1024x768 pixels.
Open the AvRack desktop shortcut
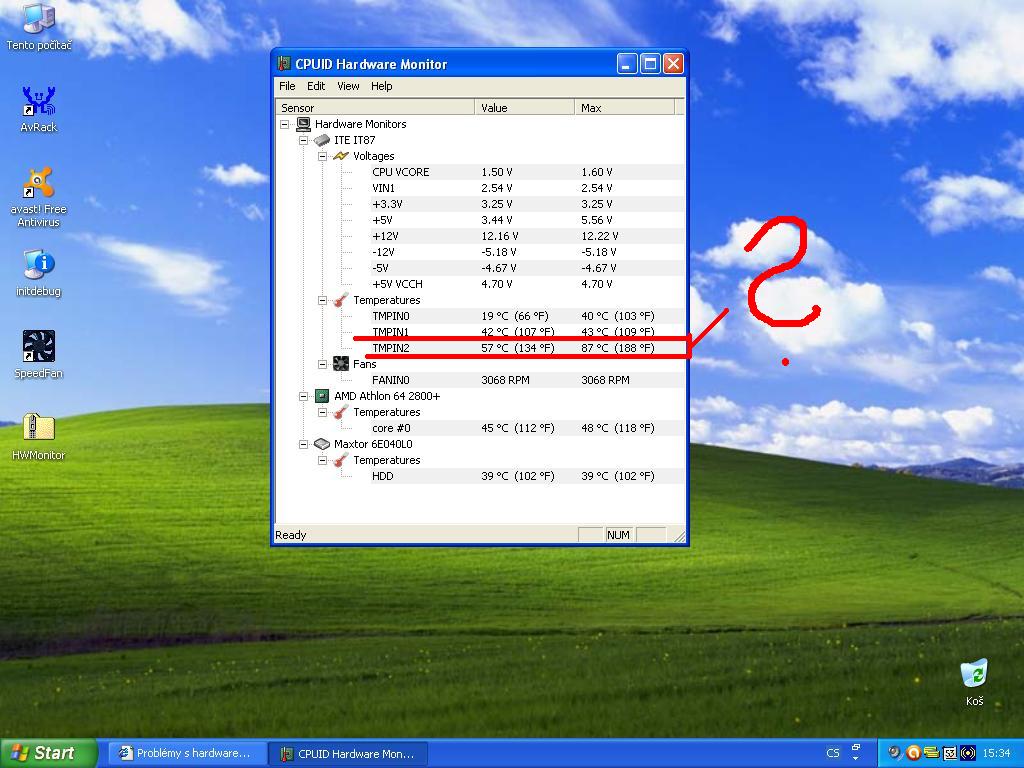pos(39,109)
